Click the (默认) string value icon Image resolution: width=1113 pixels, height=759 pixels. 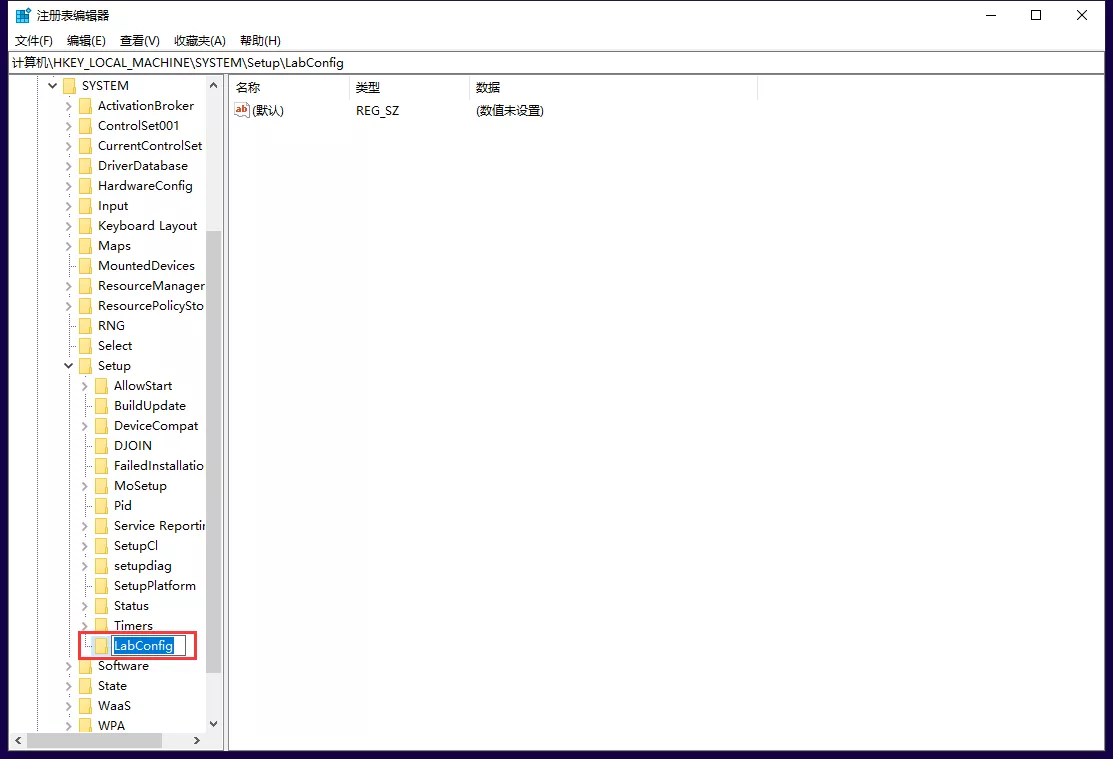[x=241, y=110]
